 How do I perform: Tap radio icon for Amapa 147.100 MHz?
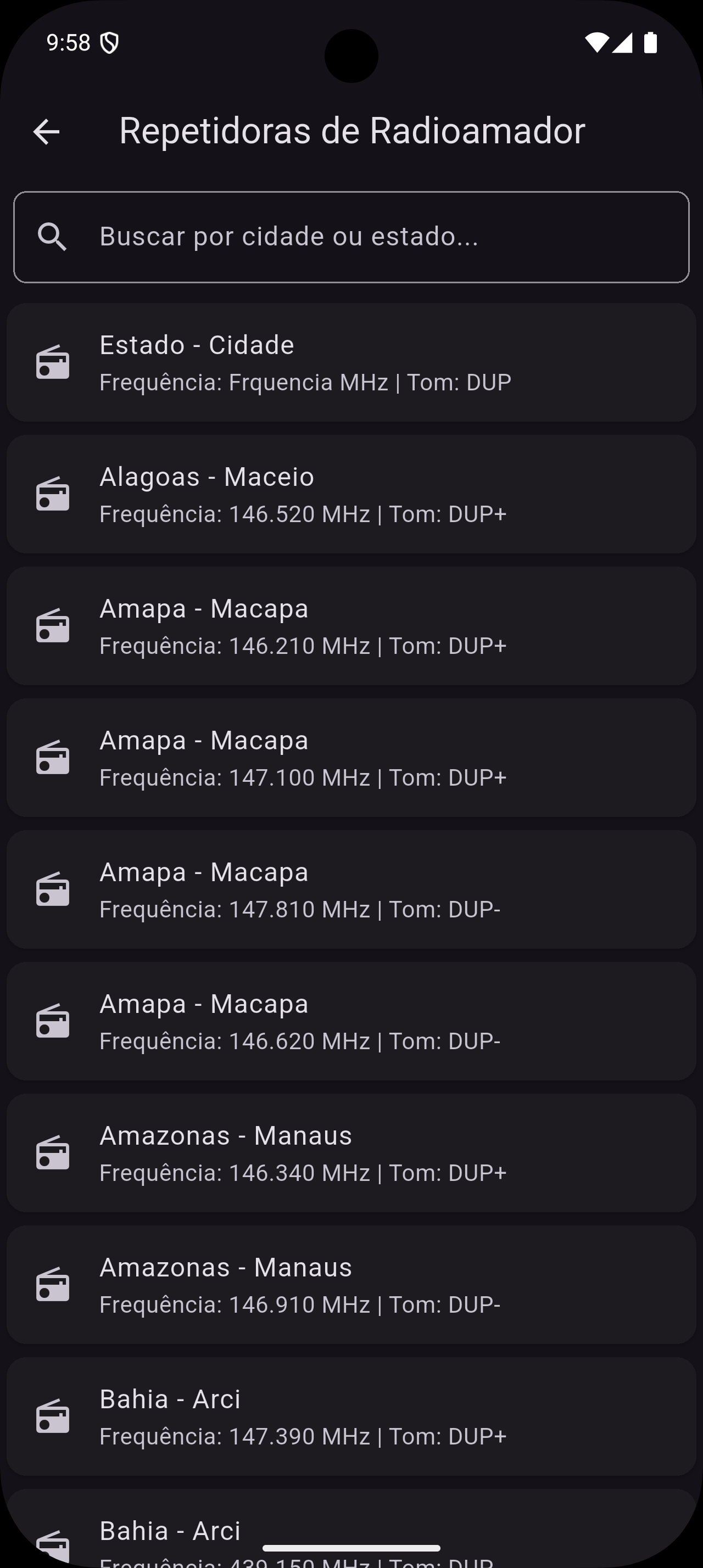[x=53, y=758]
